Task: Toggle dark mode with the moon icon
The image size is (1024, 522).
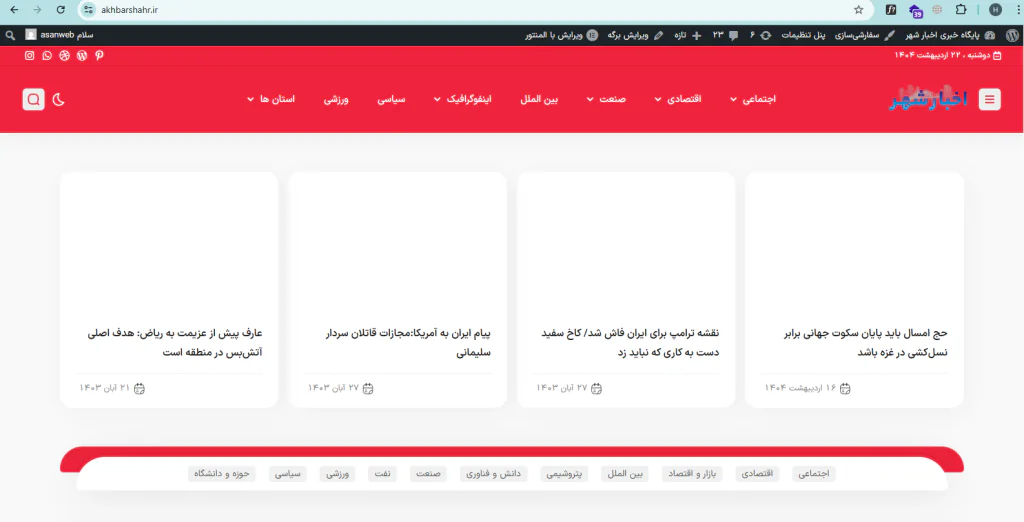Action: [59, 99]
